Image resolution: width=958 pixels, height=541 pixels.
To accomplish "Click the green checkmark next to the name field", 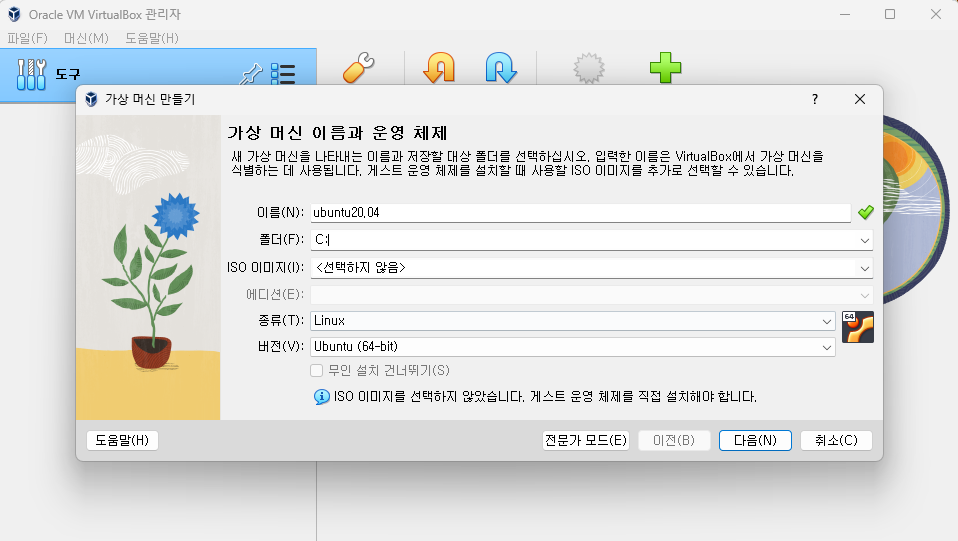I will [x=866, y=212].
